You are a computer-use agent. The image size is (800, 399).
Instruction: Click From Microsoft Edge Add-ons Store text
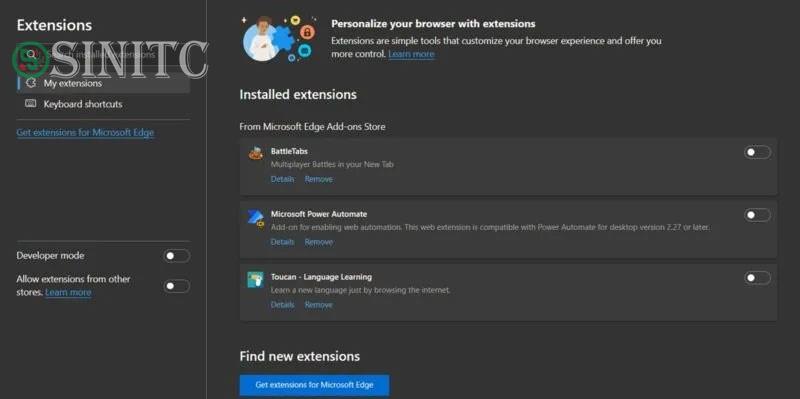[312, 127]
